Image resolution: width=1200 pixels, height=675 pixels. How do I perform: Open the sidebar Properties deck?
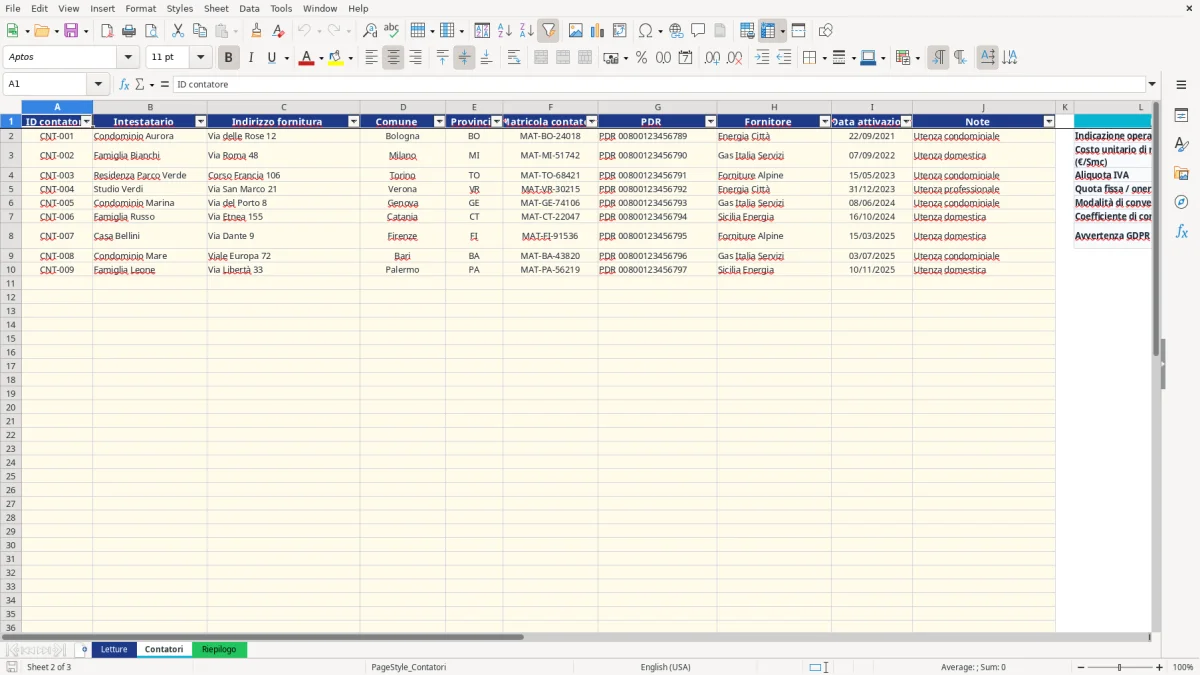(x=1181, y=116)
